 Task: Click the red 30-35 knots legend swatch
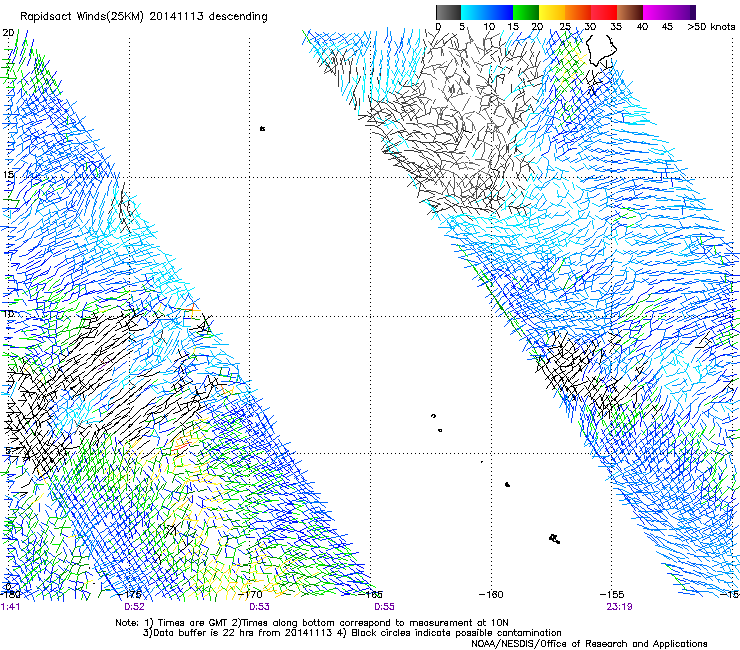coord(604,12)
